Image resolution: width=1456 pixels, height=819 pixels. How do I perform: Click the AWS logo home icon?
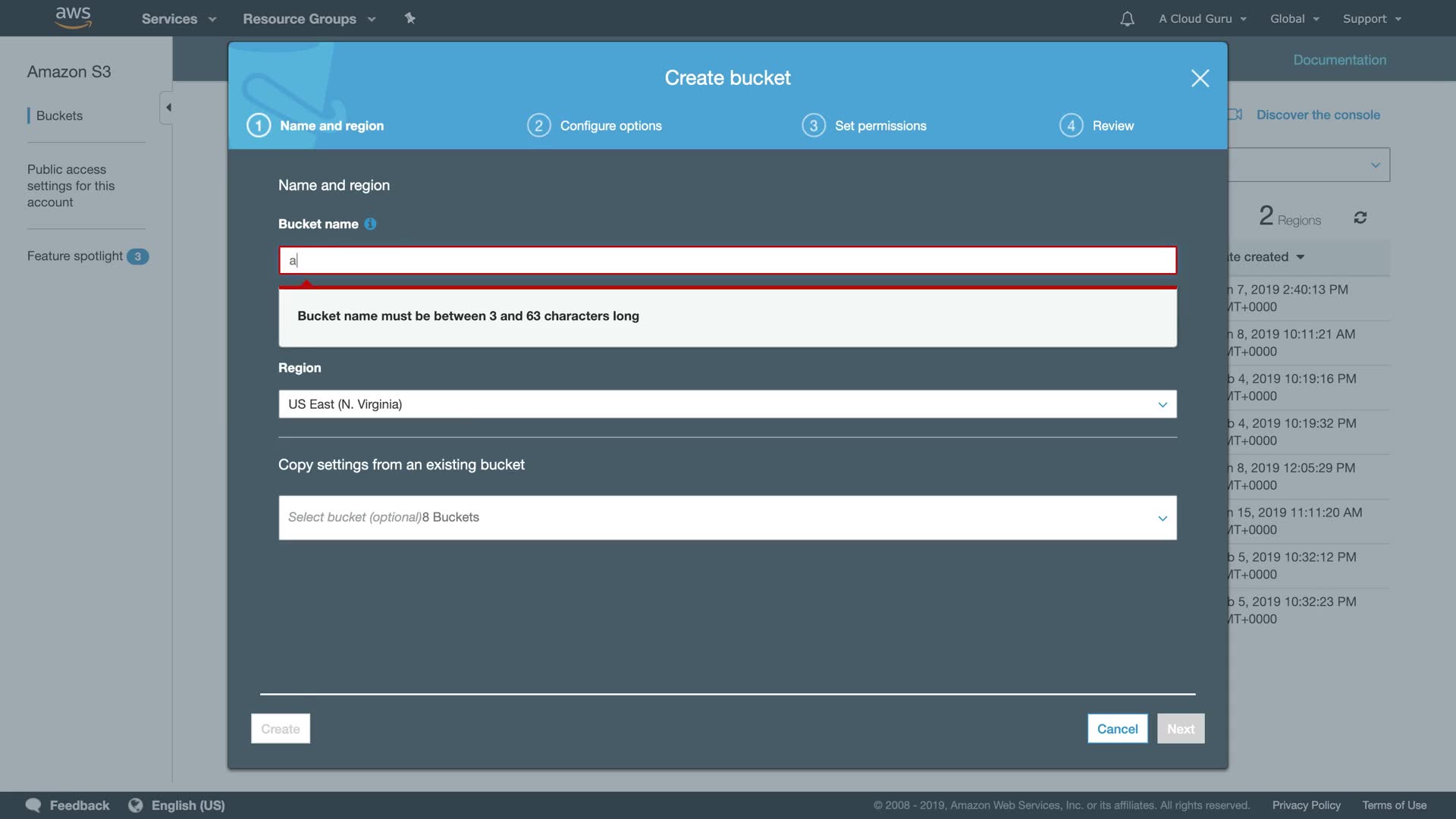(x=73, y=17)
